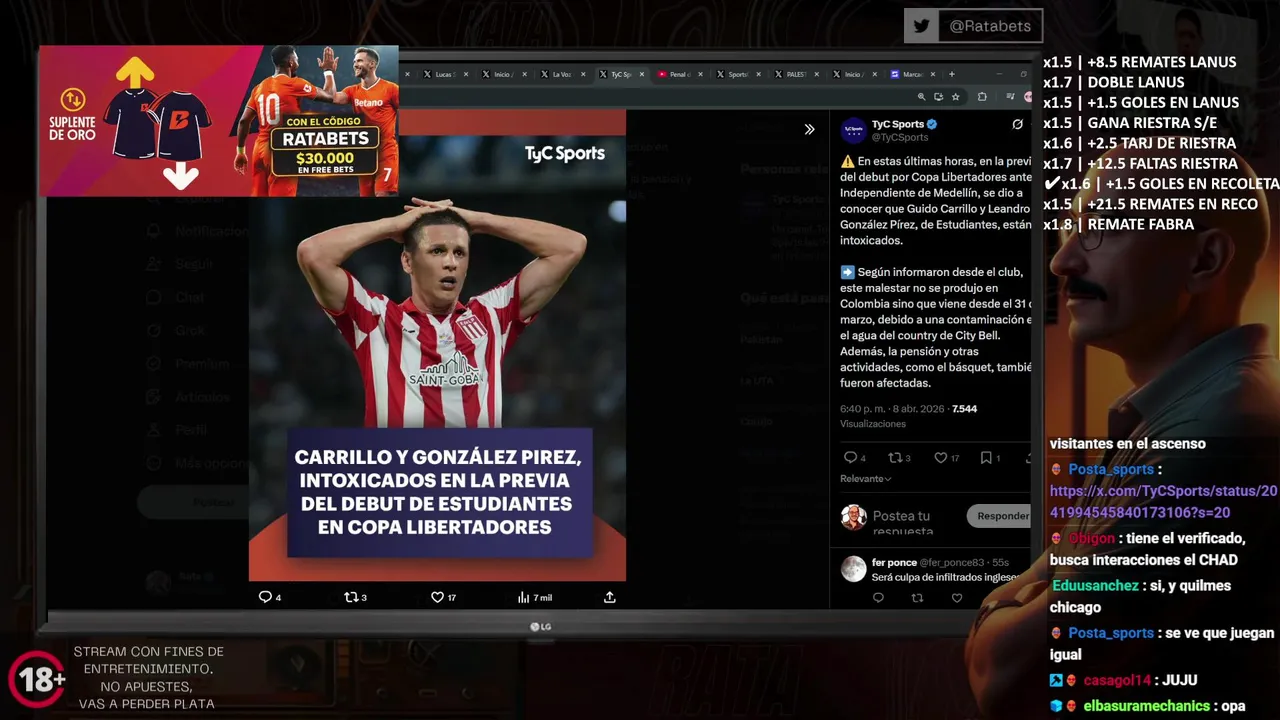Click the Responder button
The width and height of the screenshot is (1280, 720).
pos(1000,516)
